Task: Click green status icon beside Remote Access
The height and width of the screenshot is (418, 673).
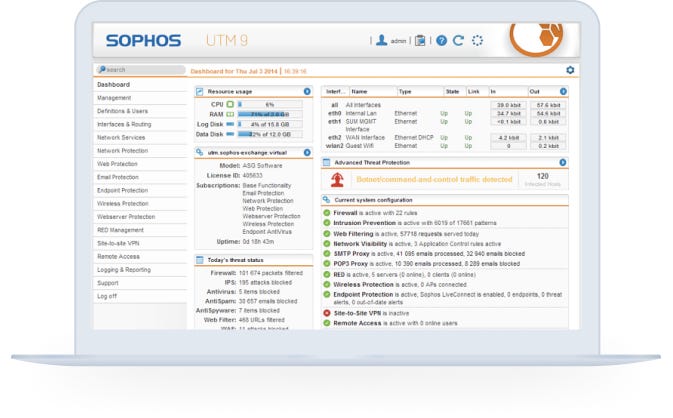Action: [x=327, y=323]
